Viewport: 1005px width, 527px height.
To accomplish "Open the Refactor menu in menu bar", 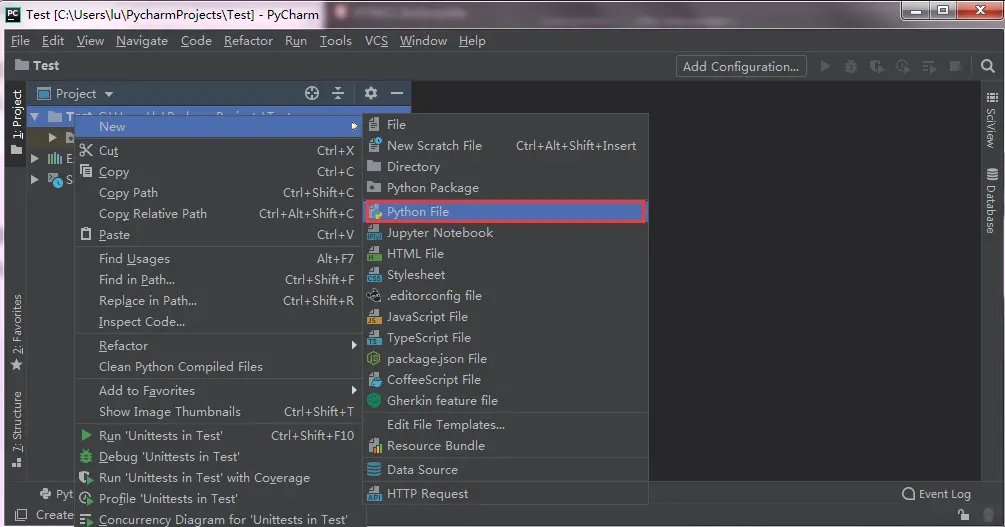I will coord(248,40).
